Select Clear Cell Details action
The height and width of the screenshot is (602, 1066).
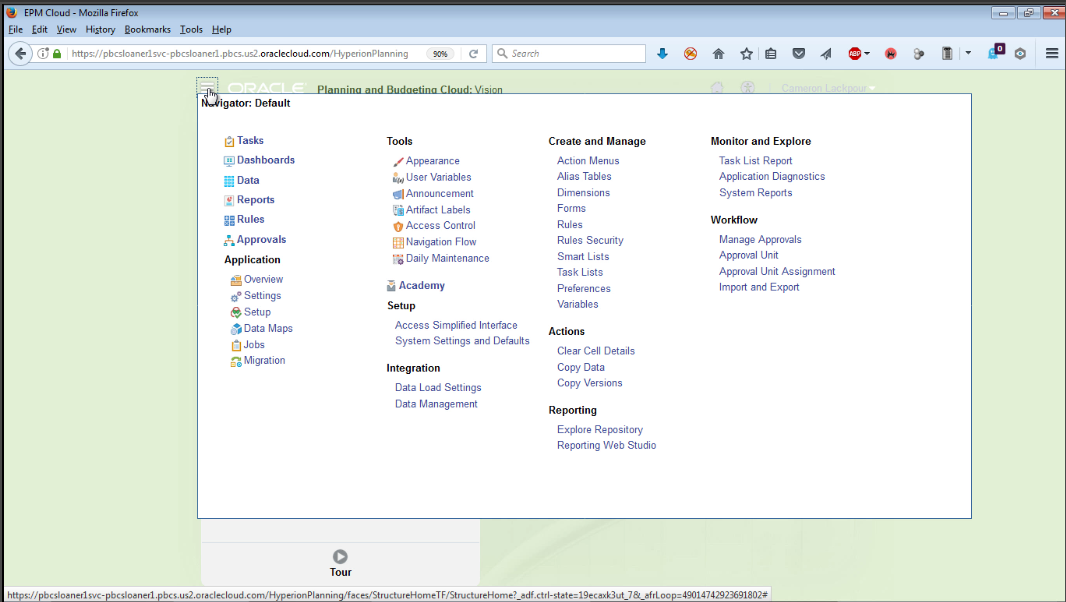pos(596,351)
